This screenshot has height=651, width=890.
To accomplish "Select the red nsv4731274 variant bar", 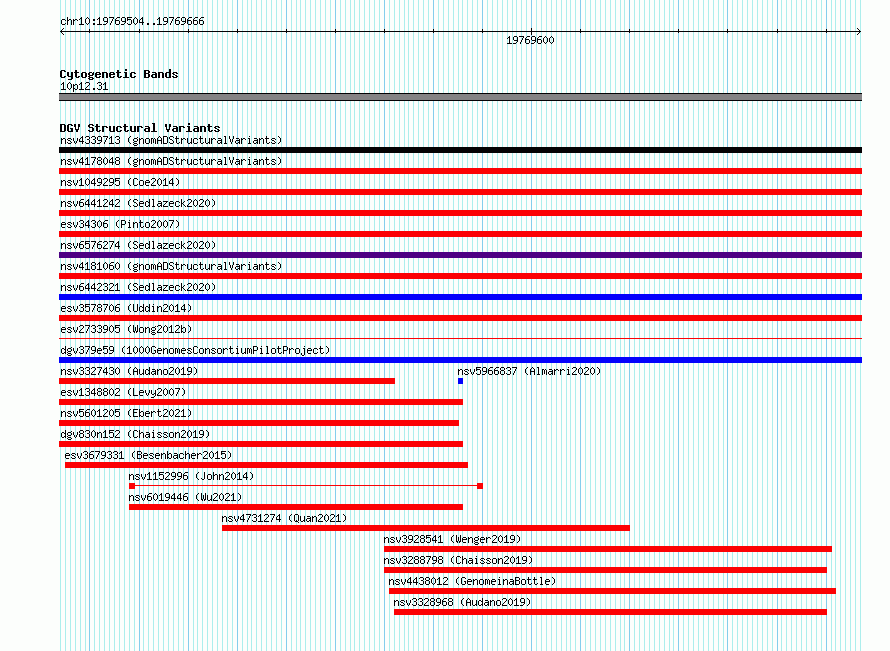I will pos(426,528).
